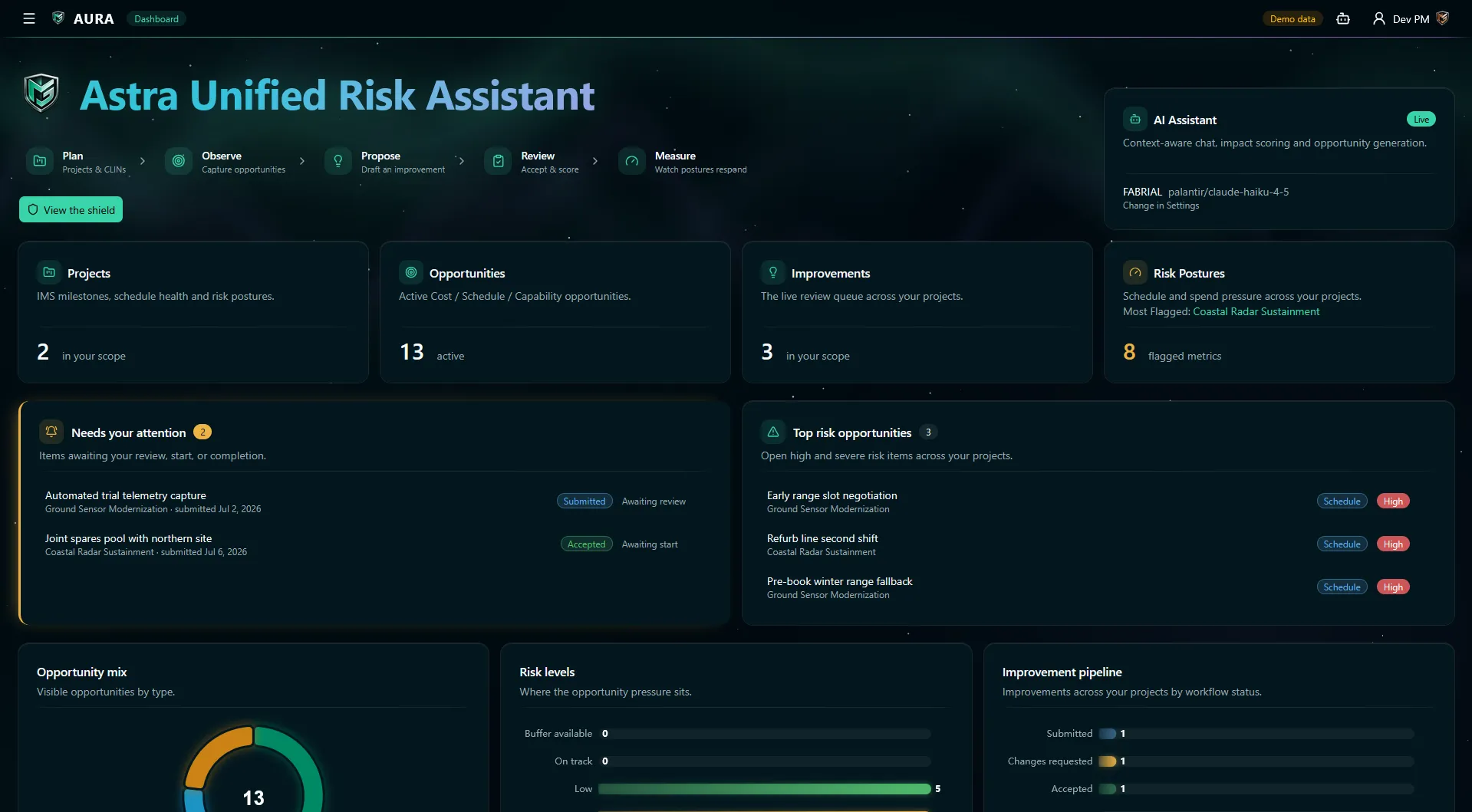Click the AURA shield logo icon
The image size is (1472, 812).
coord(58,18)
